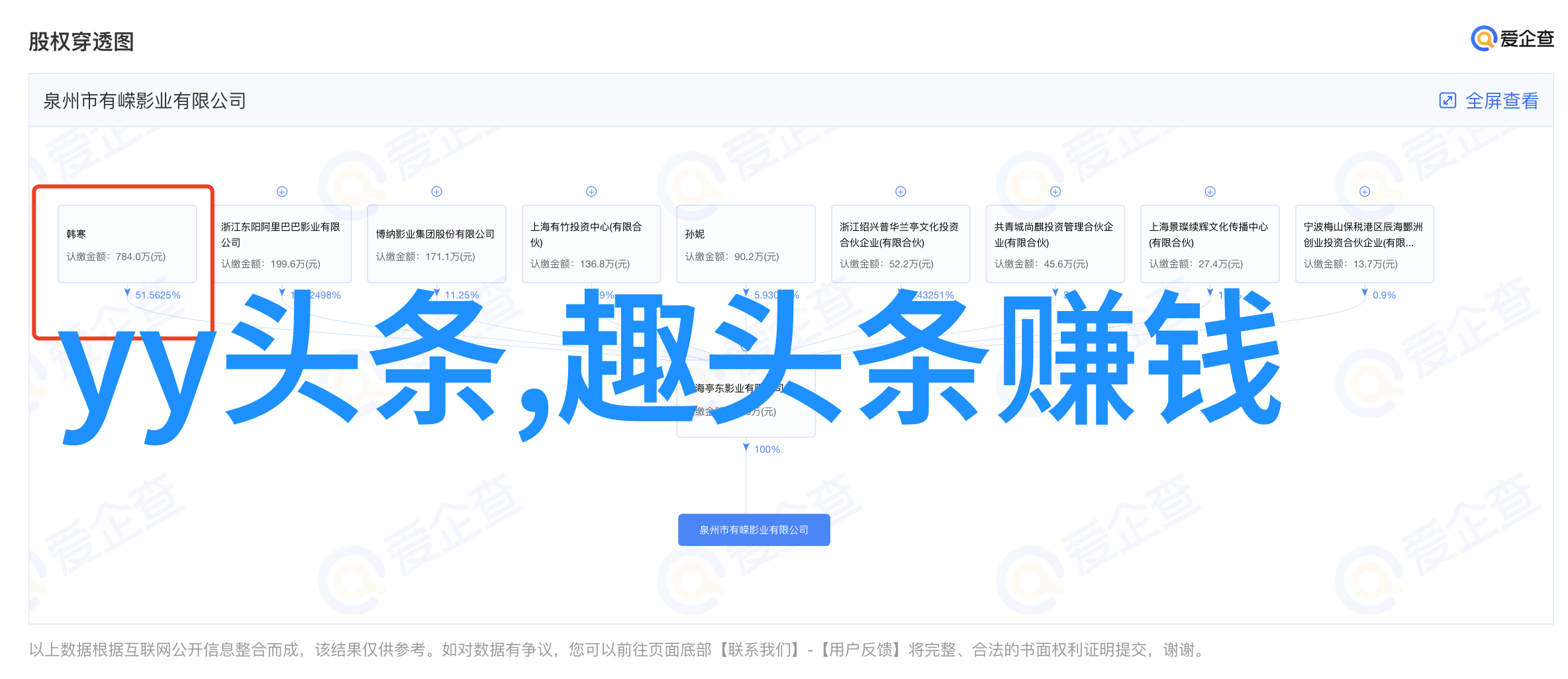Expand node above 浙江绍兴普华兰亭文化投资

coord(901,191)
